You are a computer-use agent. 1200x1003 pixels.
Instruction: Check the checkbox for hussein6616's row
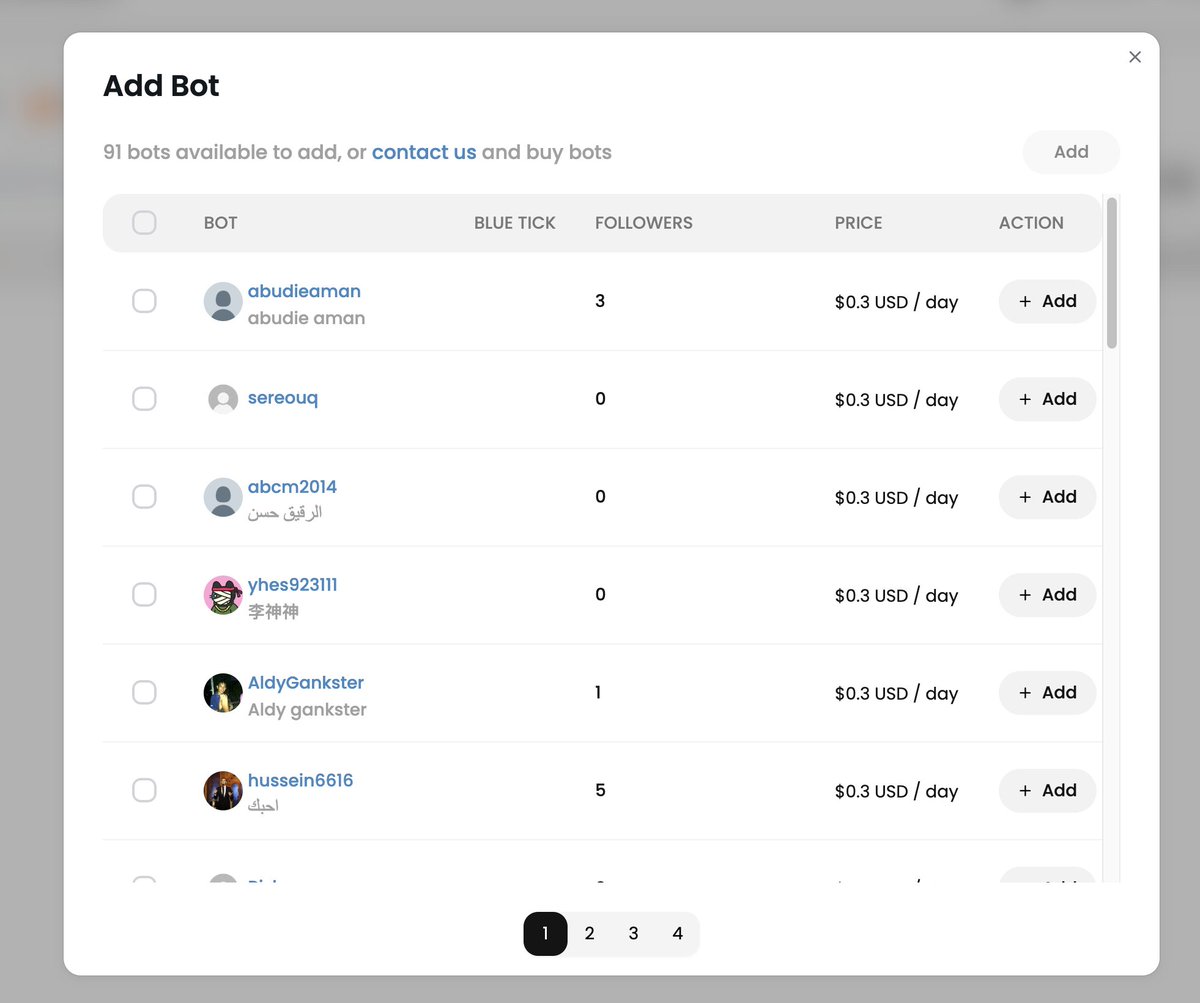click(144, 790)
